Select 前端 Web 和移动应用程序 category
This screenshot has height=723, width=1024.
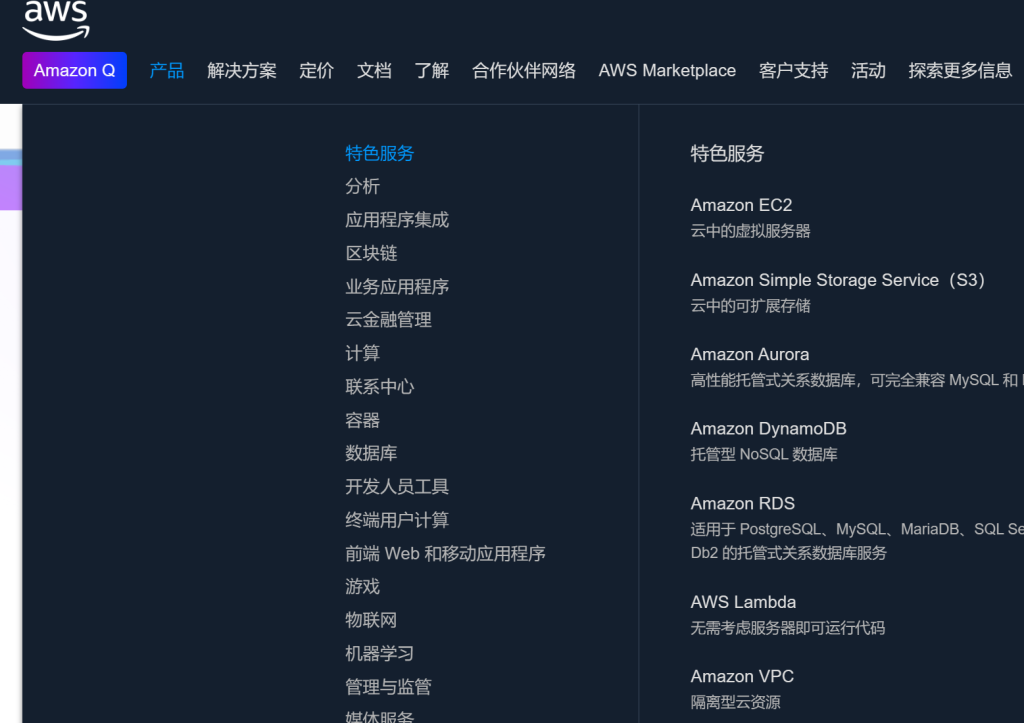pos(445,554)
